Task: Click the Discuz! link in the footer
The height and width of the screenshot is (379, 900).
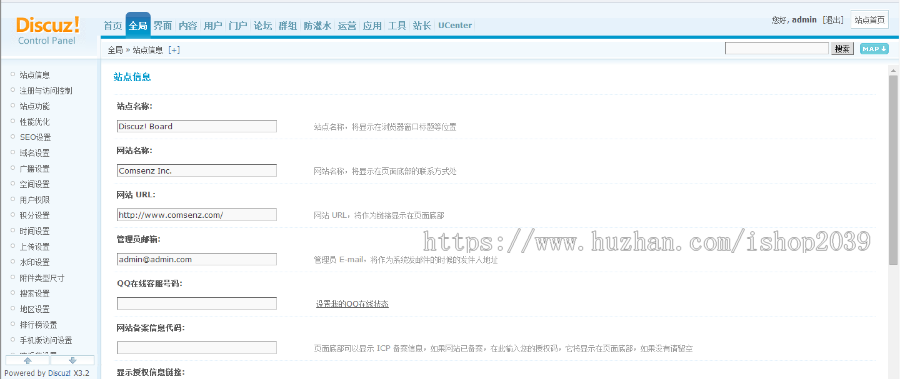Action: 59,373
